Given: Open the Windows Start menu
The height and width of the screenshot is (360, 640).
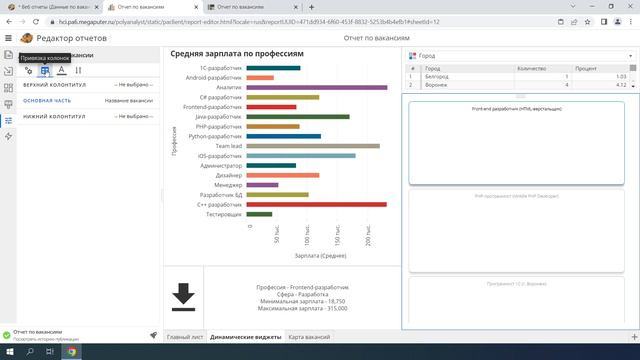Looking at the screenshot, I should (10, 351).
